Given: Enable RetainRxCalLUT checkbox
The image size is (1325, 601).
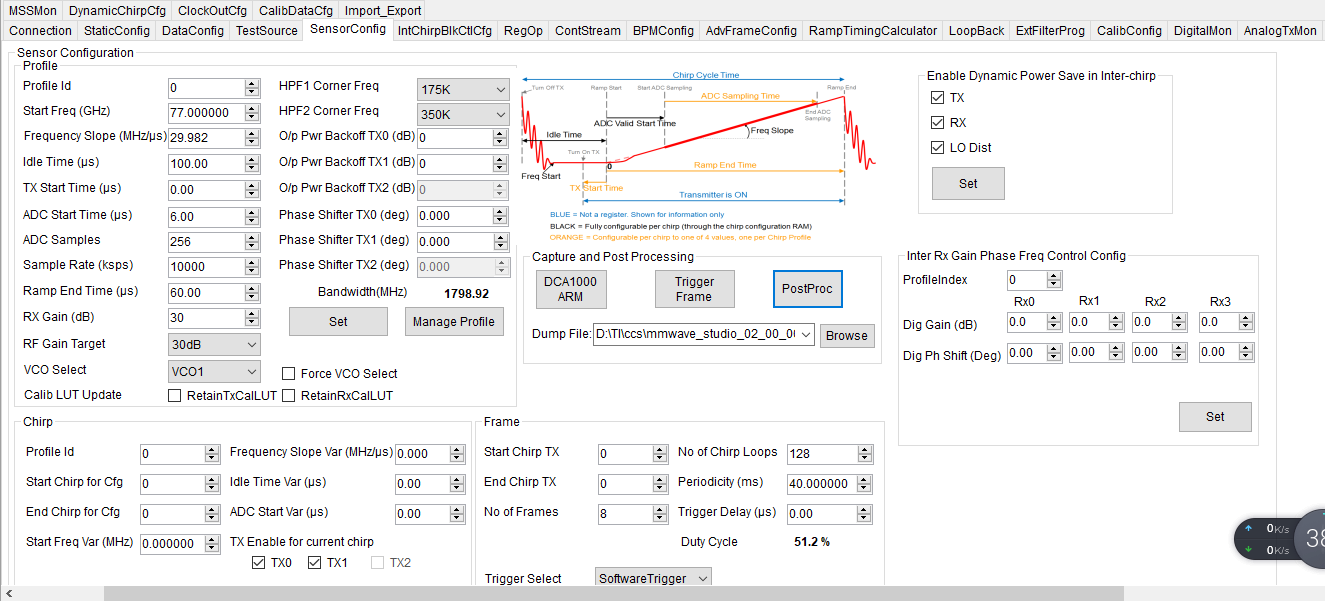Looking at the screenshot, I should pos(289,395).
